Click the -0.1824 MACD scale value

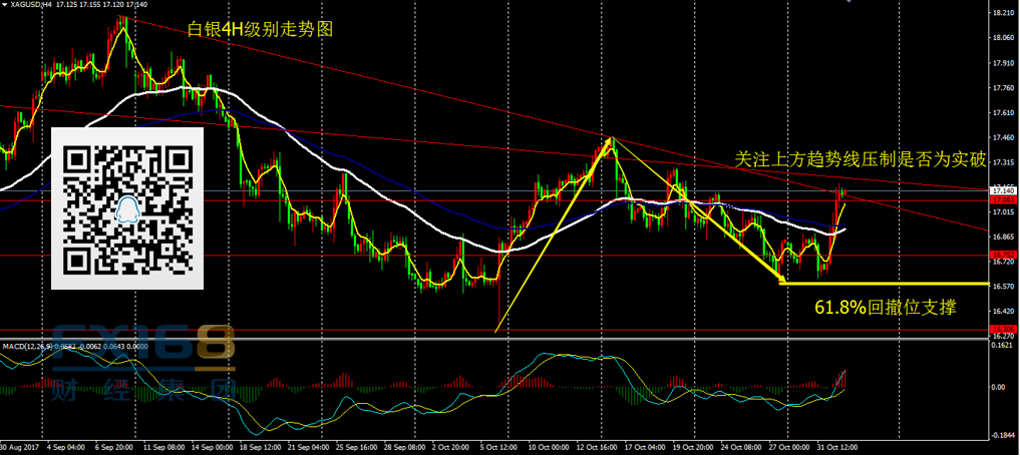coord(1003,434)
